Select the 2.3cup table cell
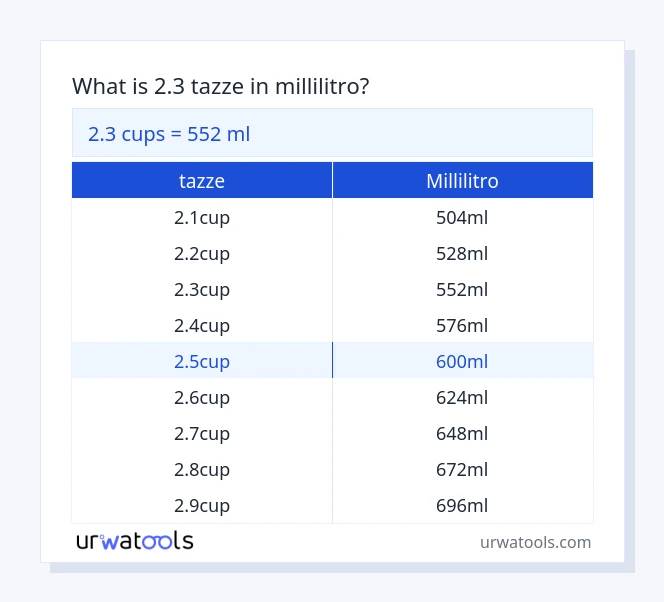664x602 pixels. (x=202, y=289)
